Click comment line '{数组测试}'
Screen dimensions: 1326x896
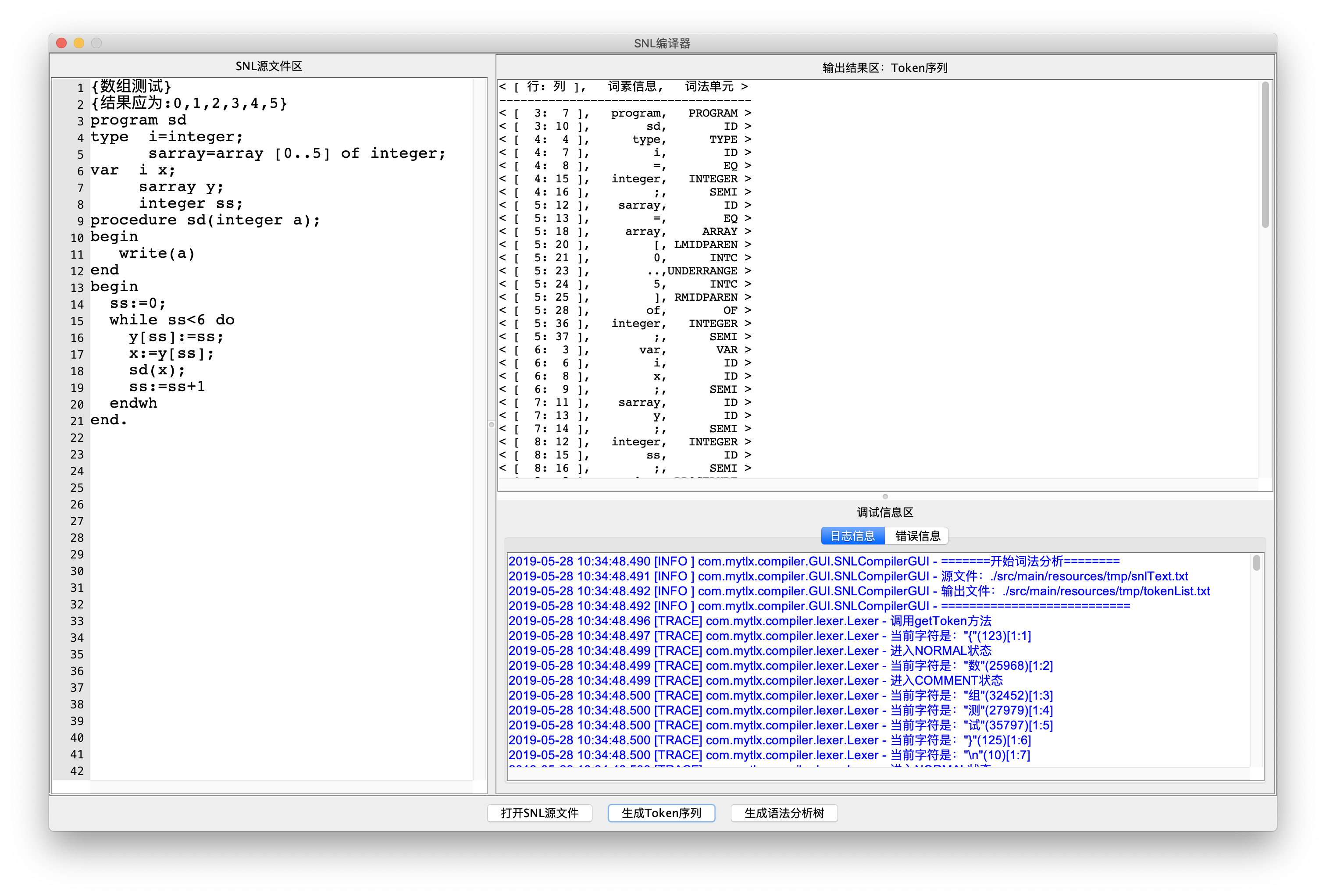pyautogui.click(x=131, y=86)
